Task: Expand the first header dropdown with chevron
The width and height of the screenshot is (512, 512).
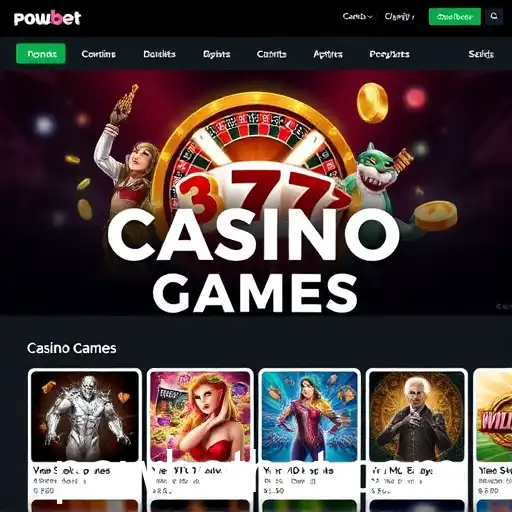Action: click(357, 17)
